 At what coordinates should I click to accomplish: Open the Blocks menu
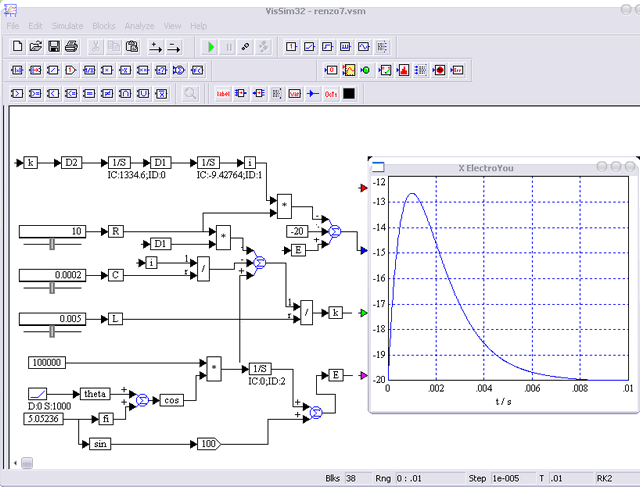tap(103, 25)
